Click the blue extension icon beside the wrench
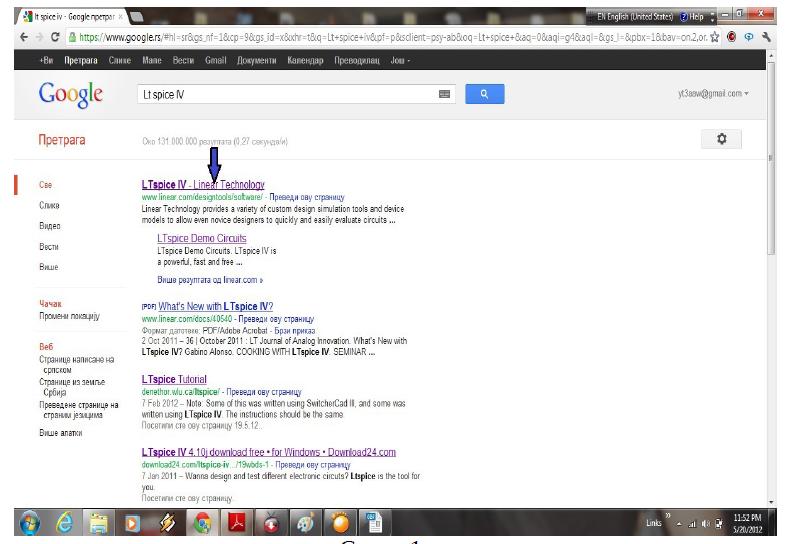The width and height of the screenshot is (792, 544). point(749,37)
